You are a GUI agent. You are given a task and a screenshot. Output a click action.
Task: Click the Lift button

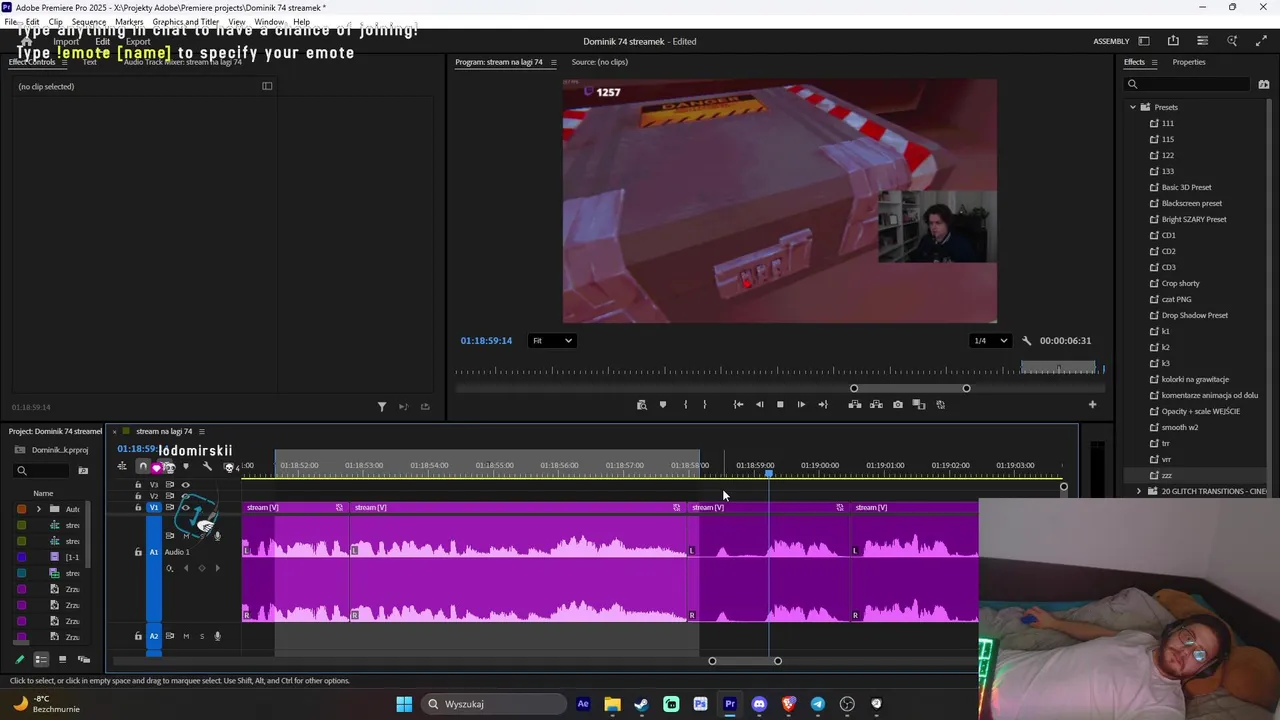coord(855,405)
